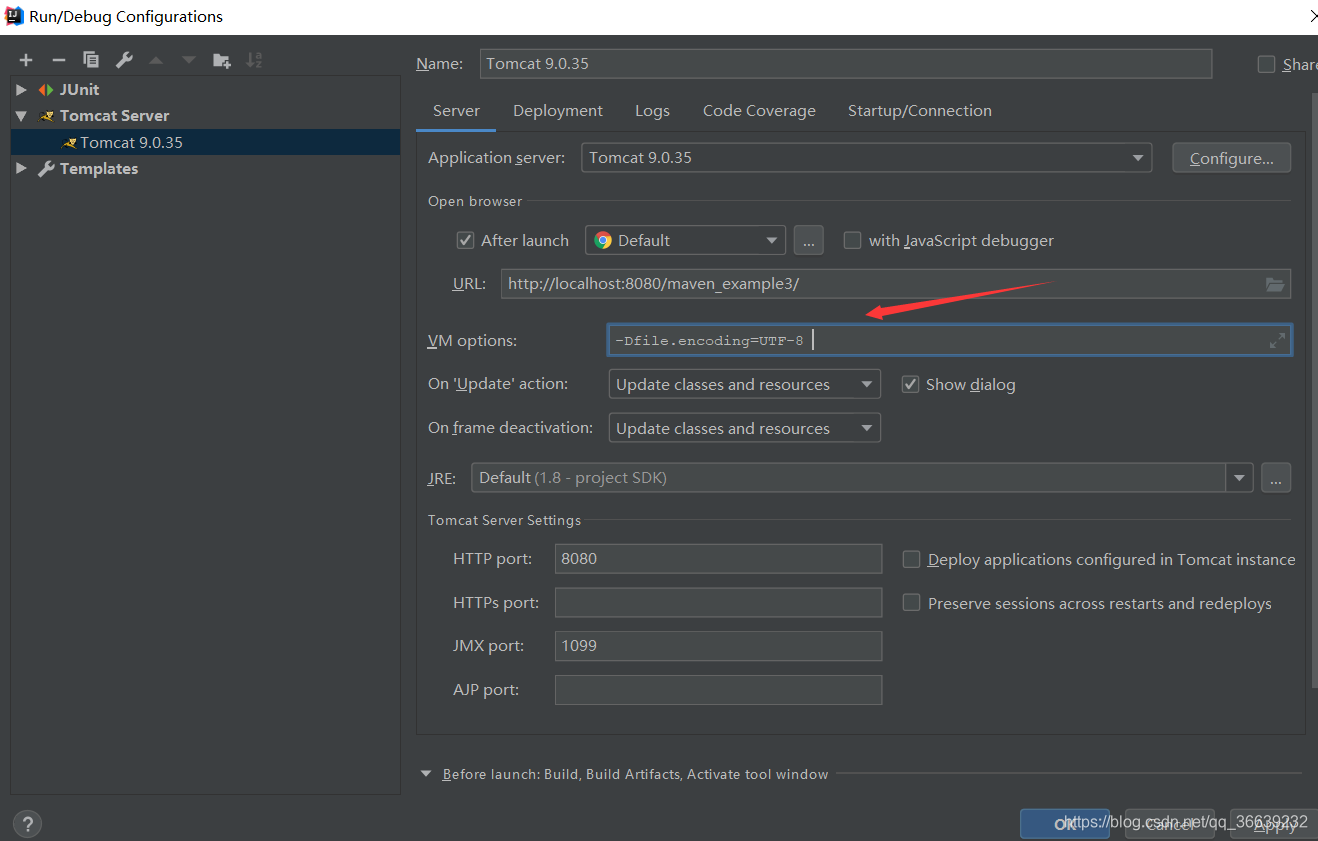The image size is (1318, 841).
Task: Click the JUnit icon in the tree
Action: (46, 90)
